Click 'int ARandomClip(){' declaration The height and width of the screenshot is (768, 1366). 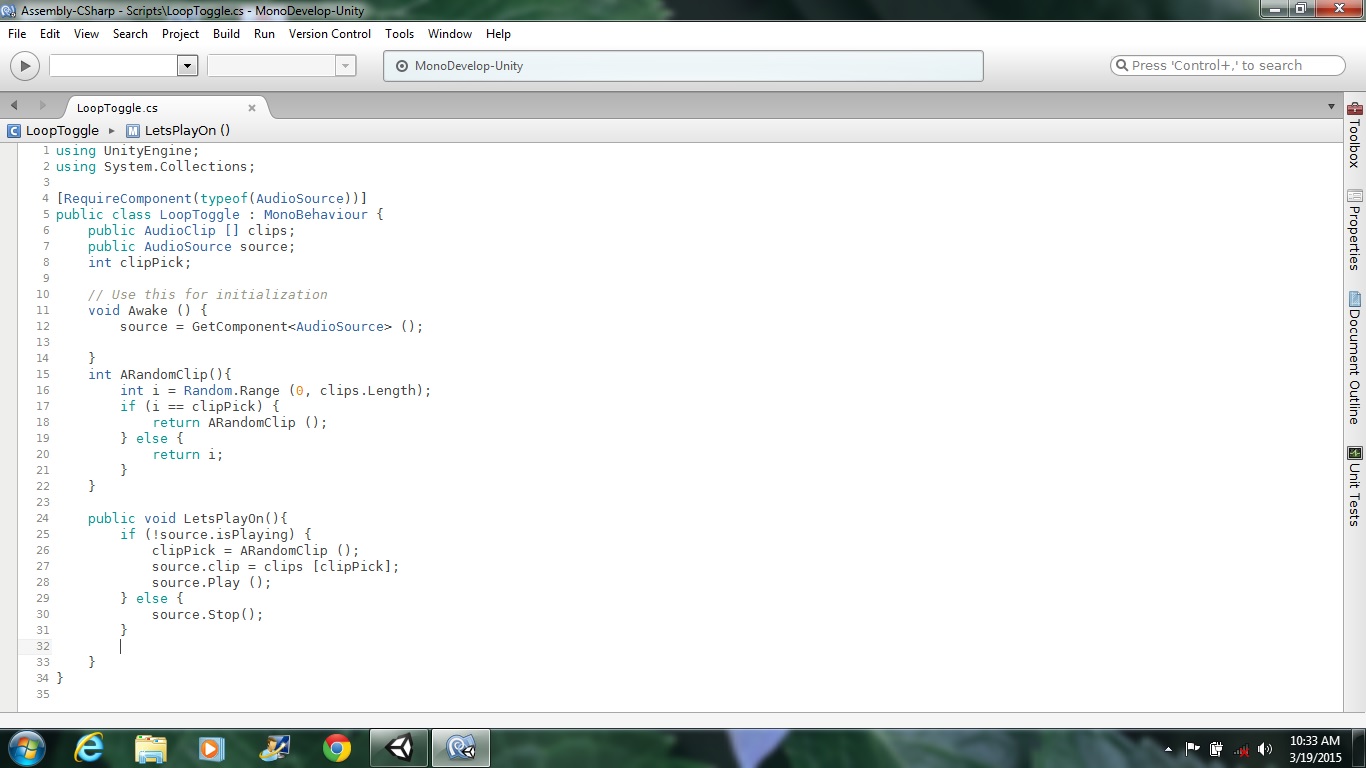tap(159, 374)
